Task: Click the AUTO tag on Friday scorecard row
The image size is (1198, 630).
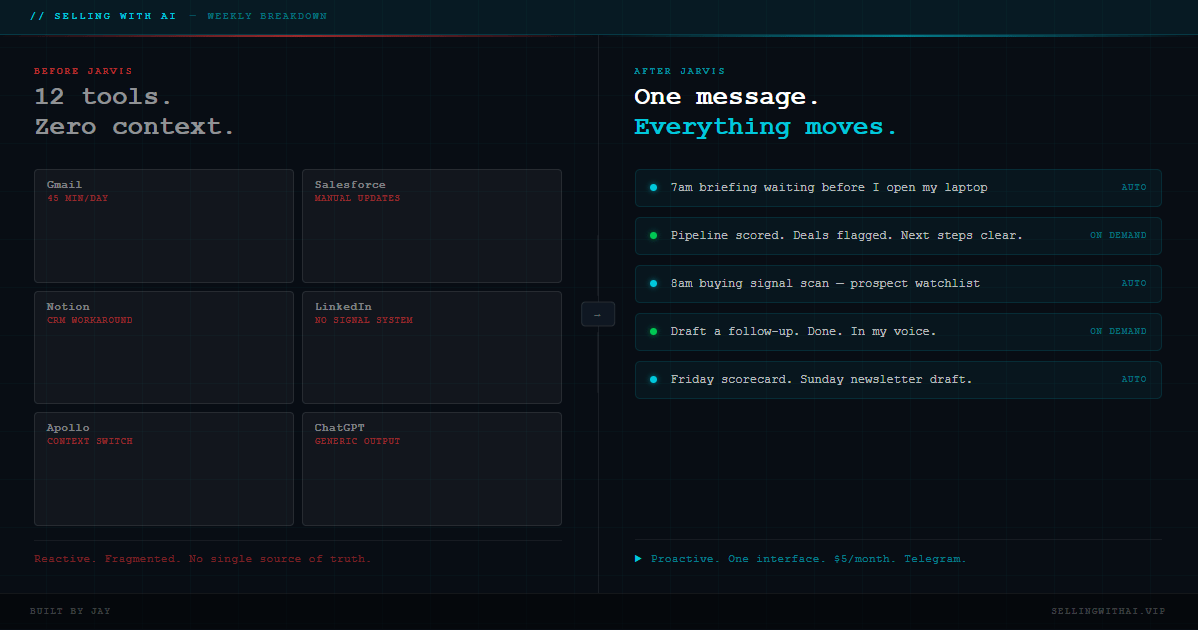Action: point(1134,380)
